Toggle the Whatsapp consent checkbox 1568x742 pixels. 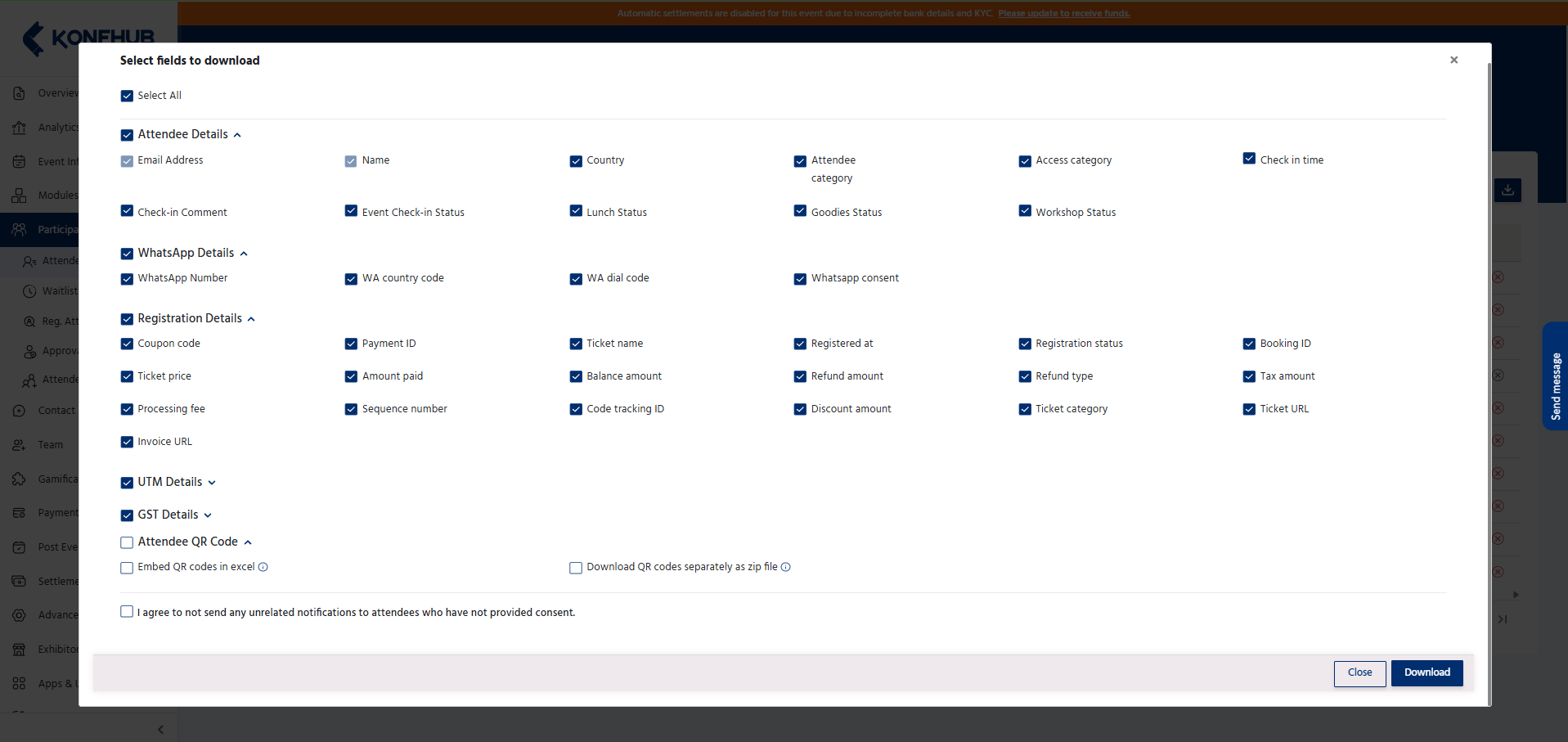[800, 279]
